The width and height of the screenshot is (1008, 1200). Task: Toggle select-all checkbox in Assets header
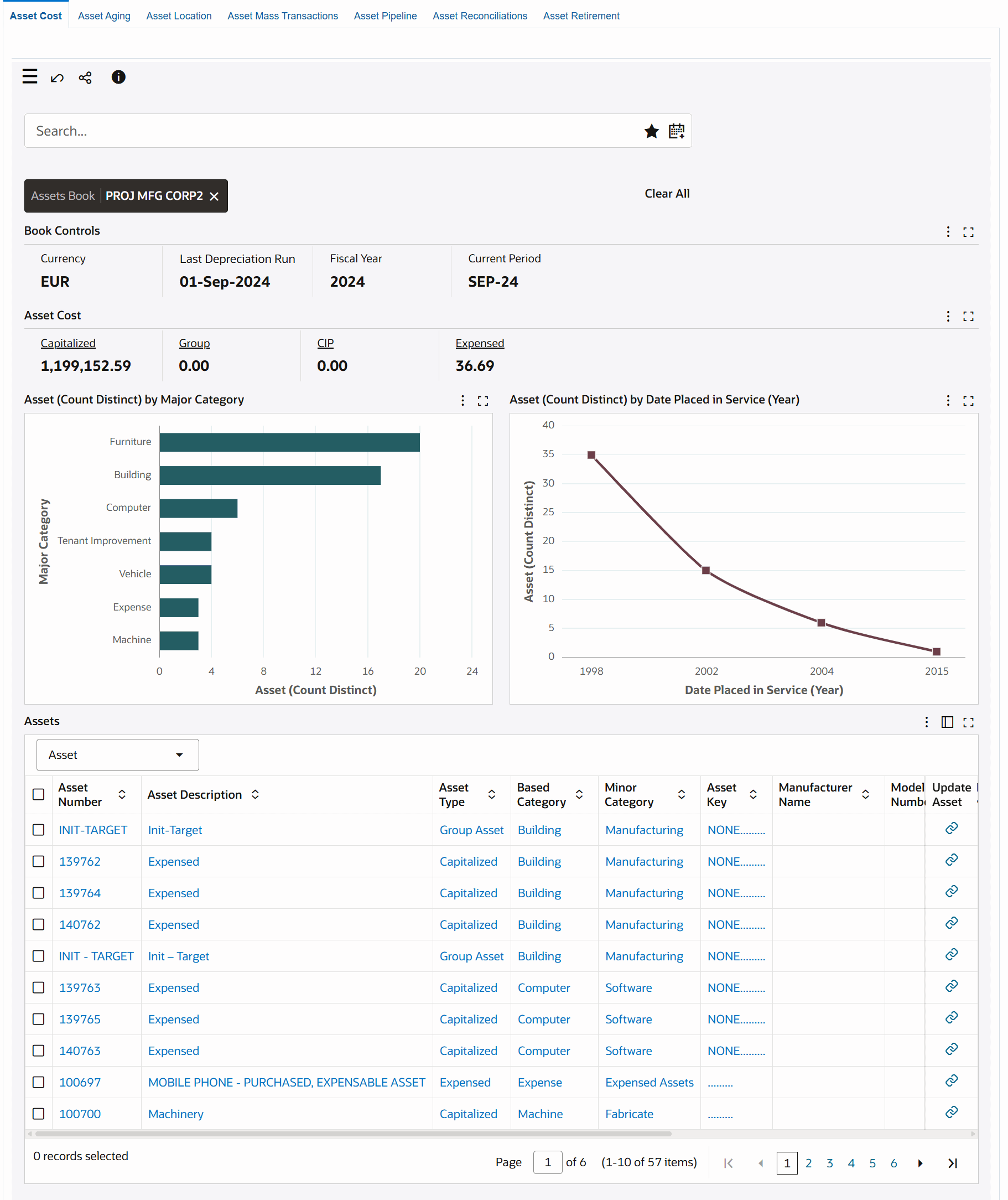pyautogui.click(x=38, y=794)
